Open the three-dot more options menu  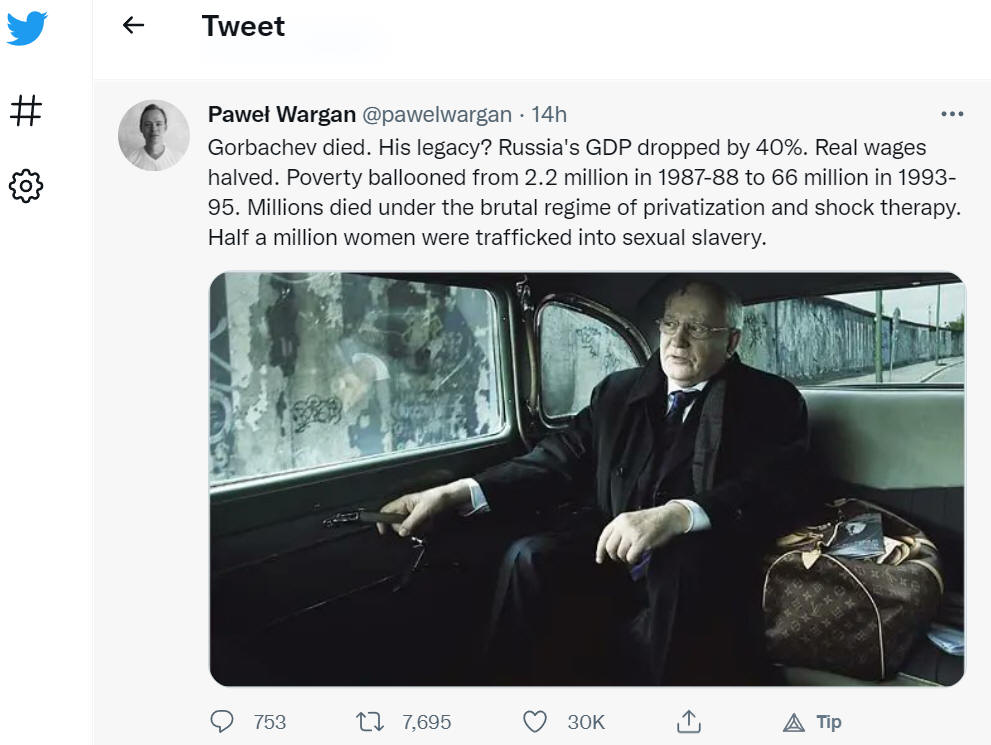click(952, 114)
